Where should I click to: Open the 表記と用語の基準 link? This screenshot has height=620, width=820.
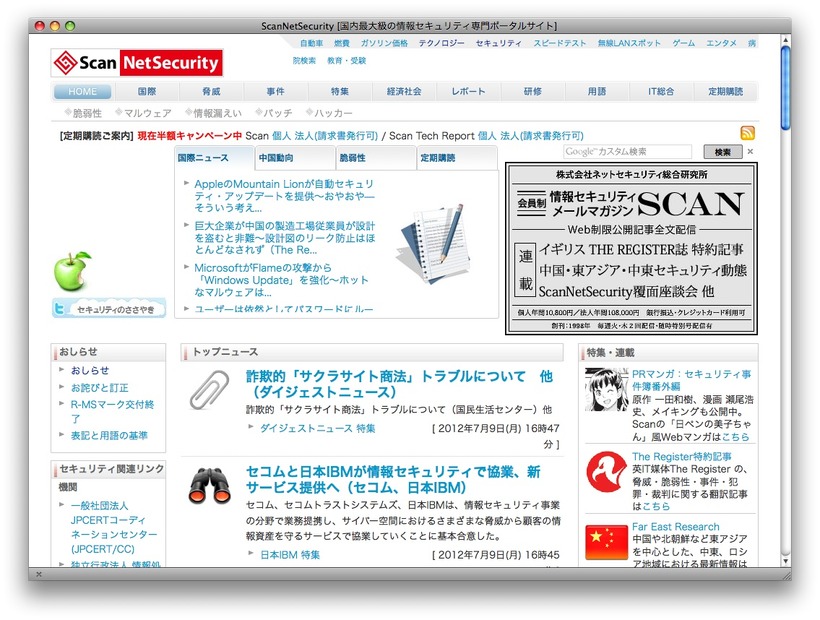tap(109, 435)
